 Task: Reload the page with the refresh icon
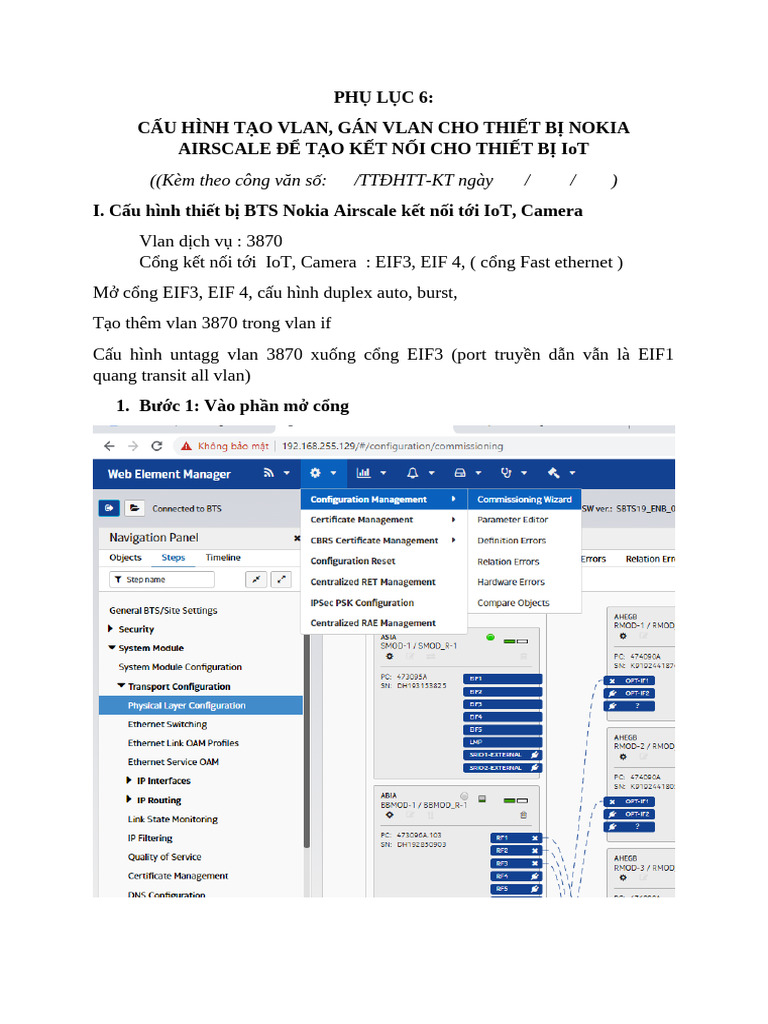pyautogui.click(x=157, y=446)
